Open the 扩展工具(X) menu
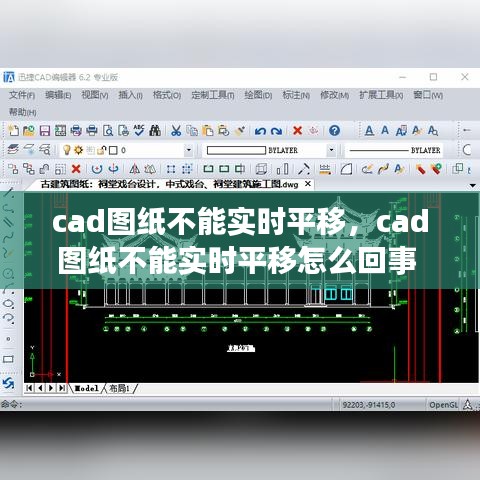480x480 pixels. (381, 95)
